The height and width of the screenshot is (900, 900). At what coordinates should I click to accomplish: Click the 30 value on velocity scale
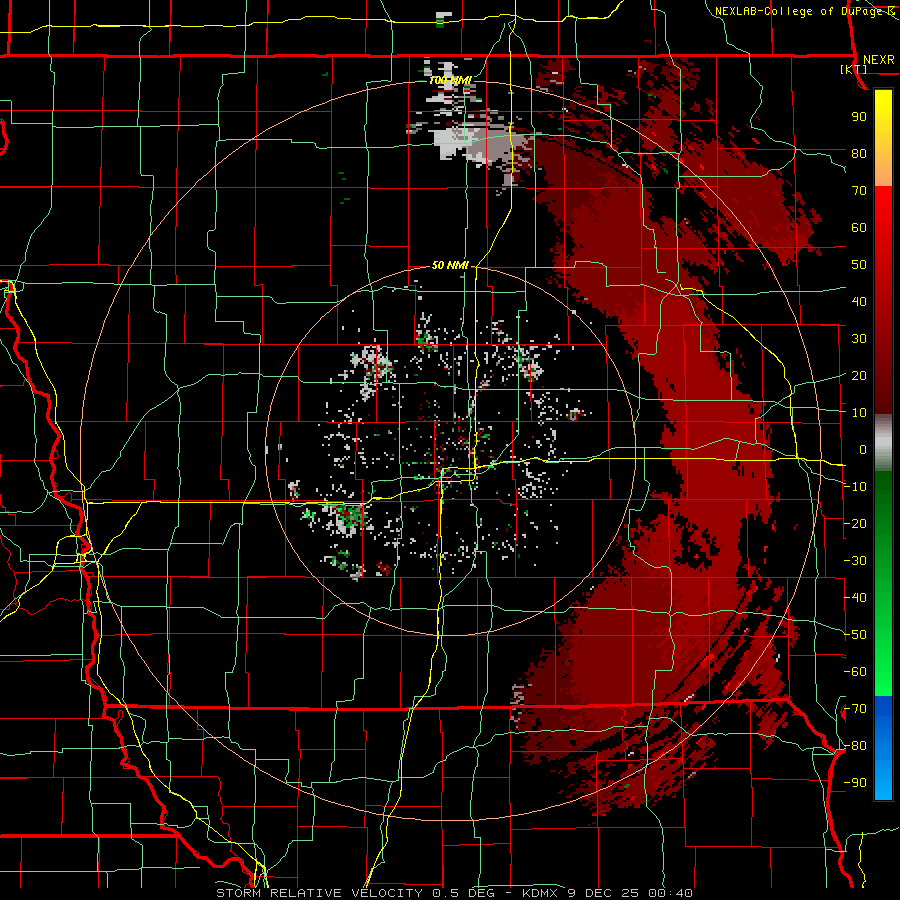859,339
